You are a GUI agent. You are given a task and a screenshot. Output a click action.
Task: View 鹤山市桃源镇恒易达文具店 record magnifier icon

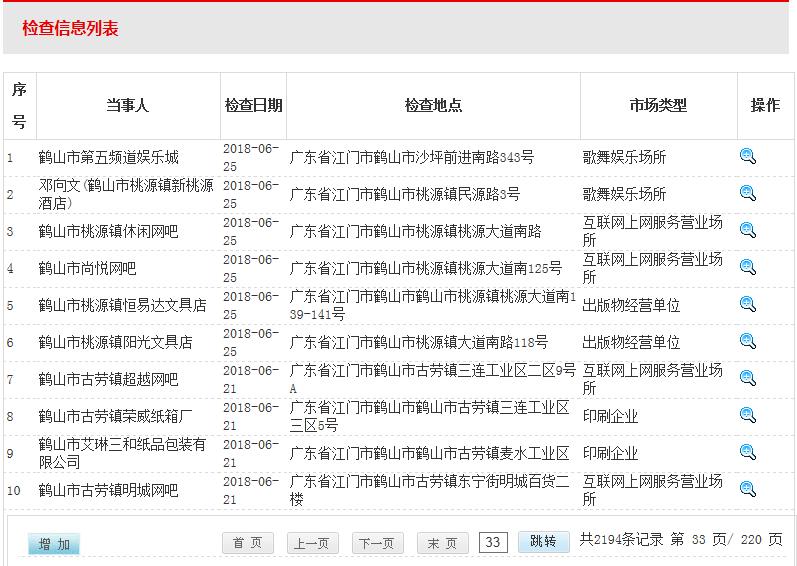click(748, 304)
